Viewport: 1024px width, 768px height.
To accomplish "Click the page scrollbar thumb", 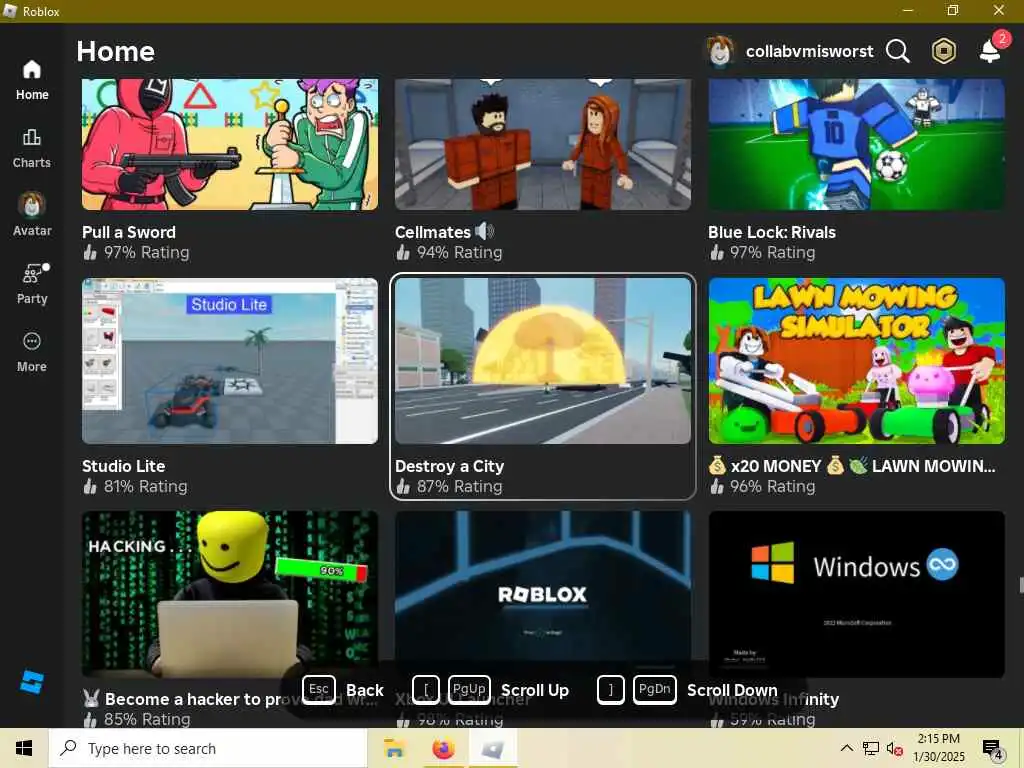I will tap(1021, 584).
